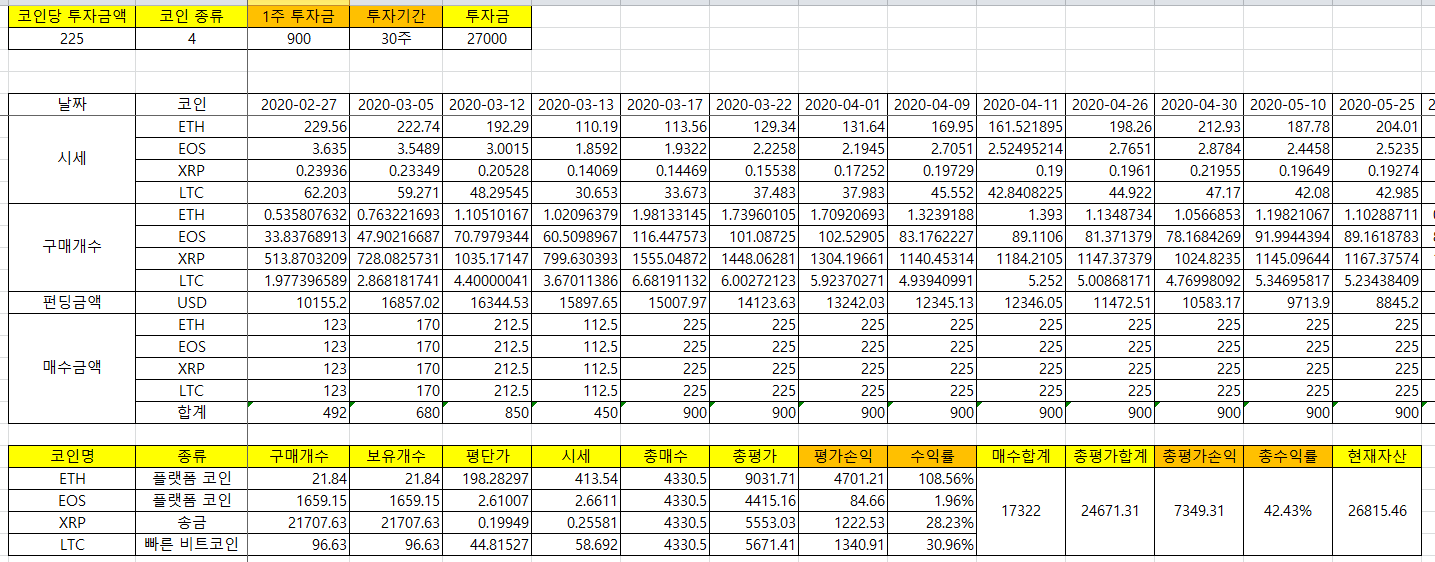
Task: Select the ETH total valuation 9031.71
Action: [754, 478]
